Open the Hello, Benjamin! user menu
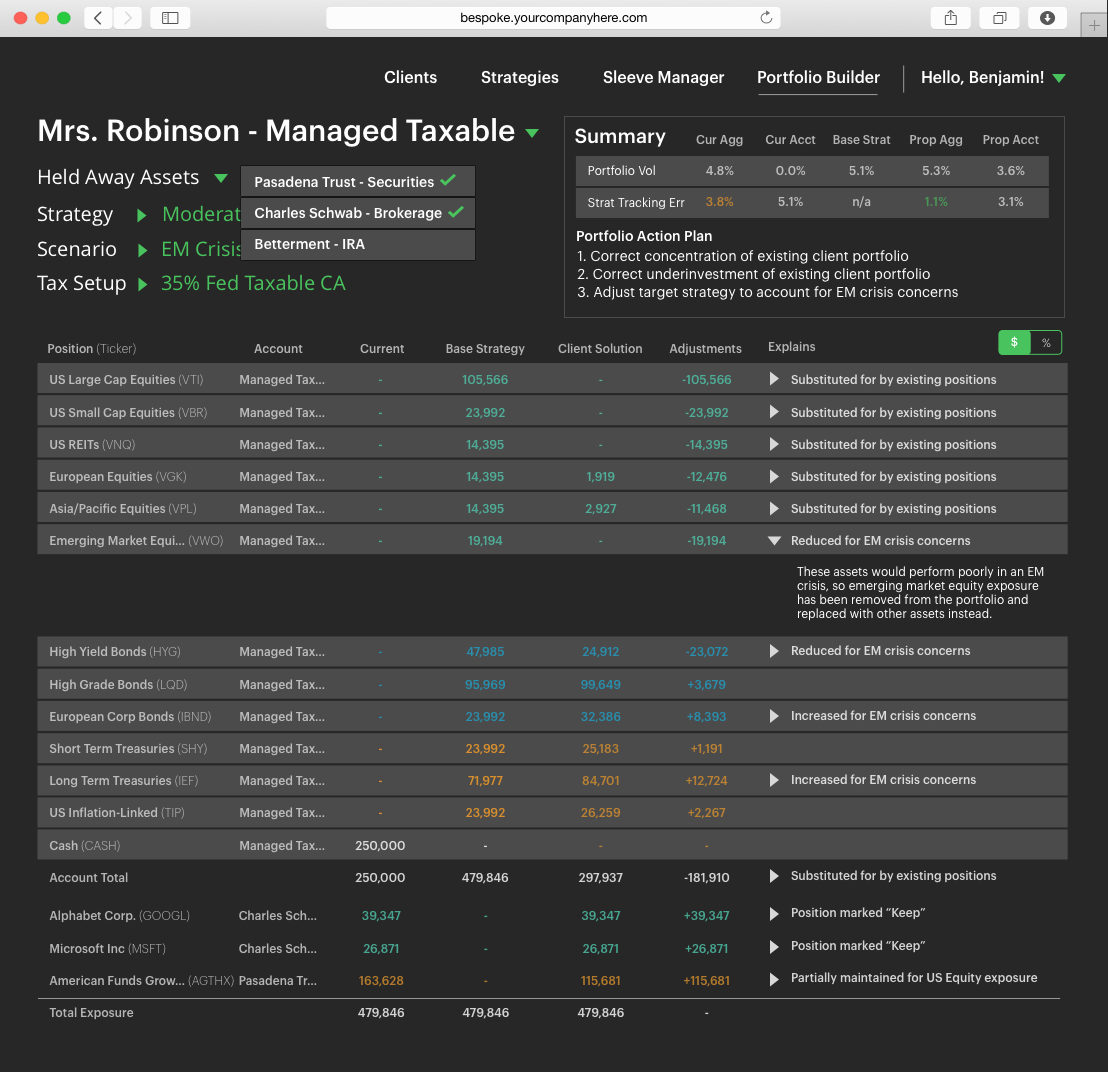 [x=993, y=78]
